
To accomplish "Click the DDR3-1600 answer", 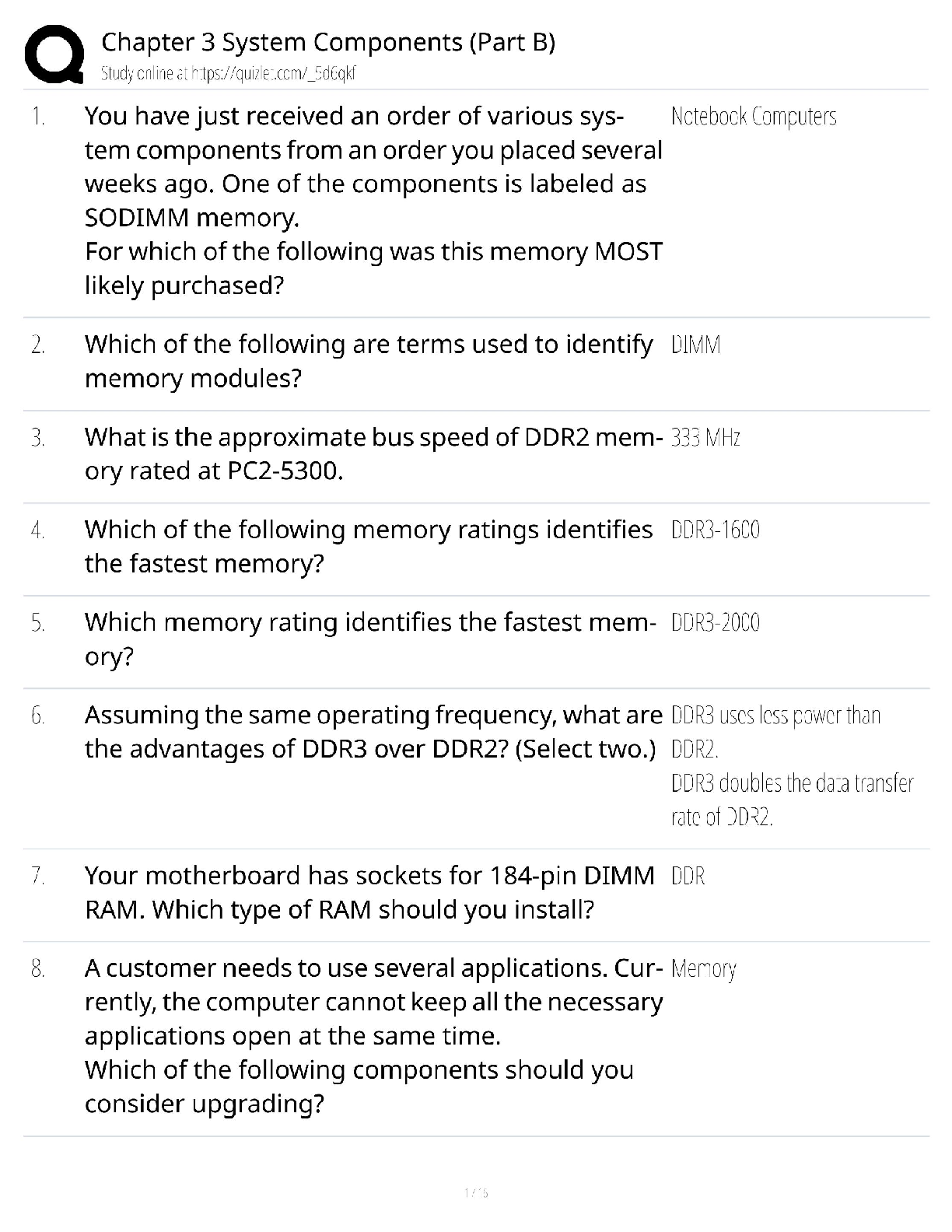I will click(x=715, y=530).
